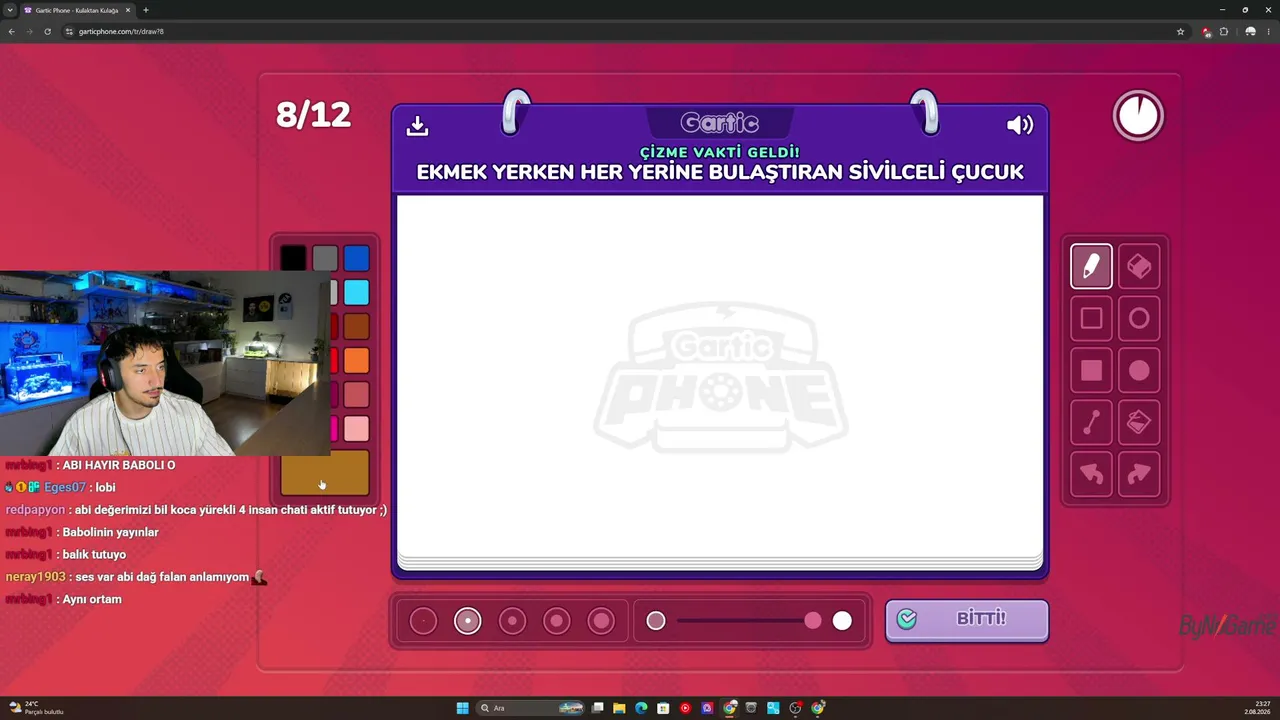Bookmark this page with the star icon

click(1180, 31)
